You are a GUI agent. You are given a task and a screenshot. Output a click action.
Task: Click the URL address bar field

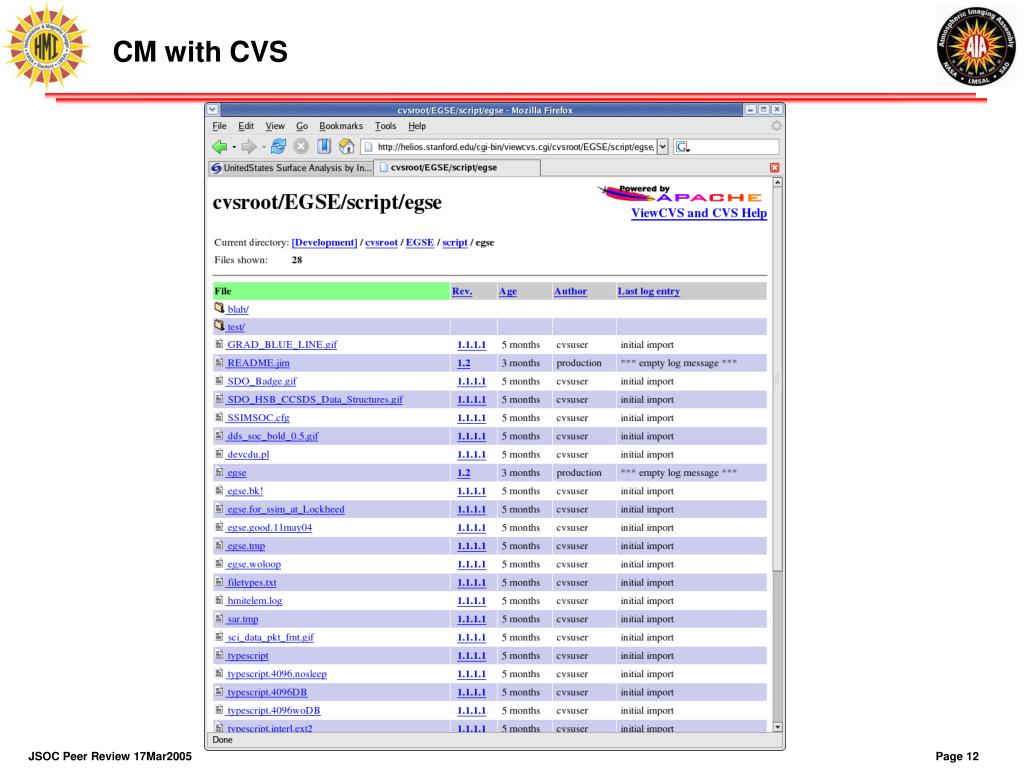click(x=509, y=147)
